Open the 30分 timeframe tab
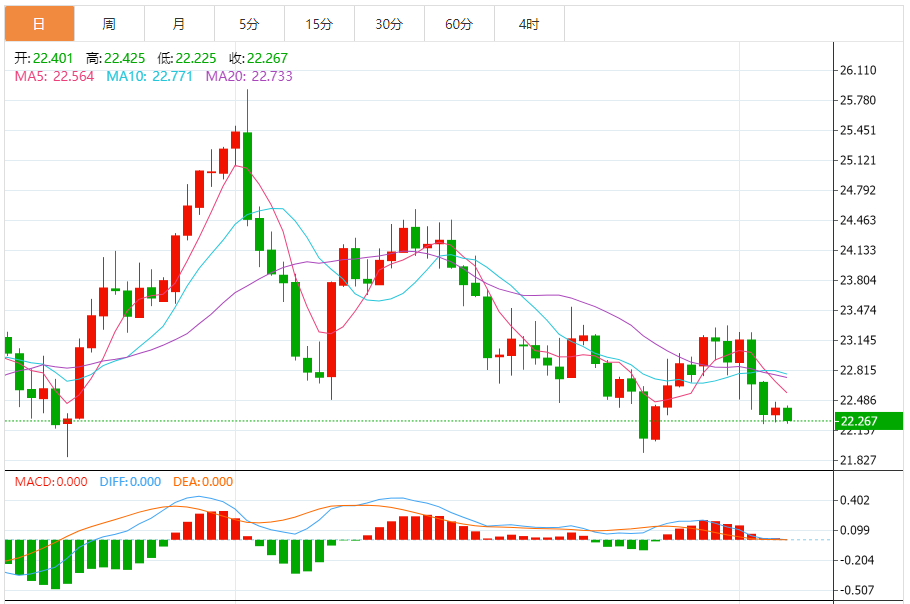Viewport: 910px width, 604px height. [x=389, y=24]
